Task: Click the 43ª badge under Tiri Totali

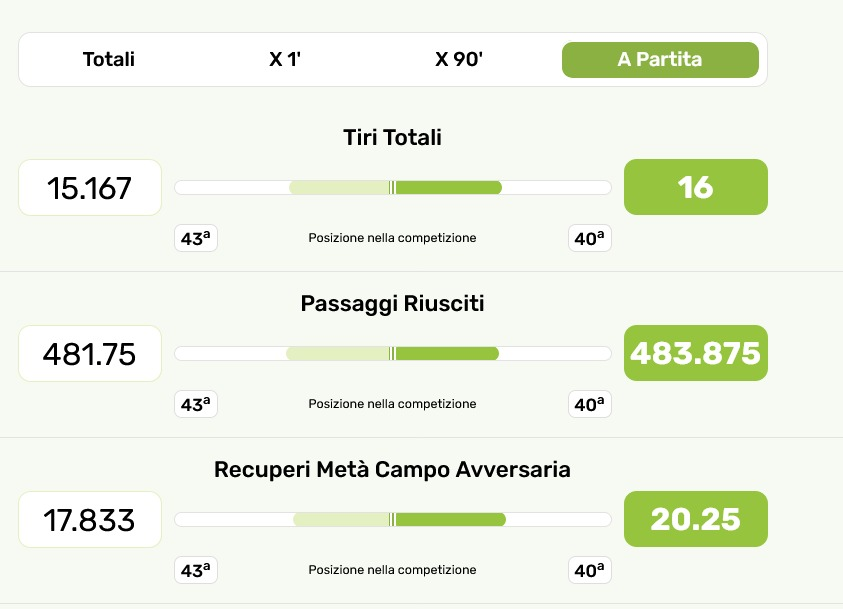Action: pos(196,238)
